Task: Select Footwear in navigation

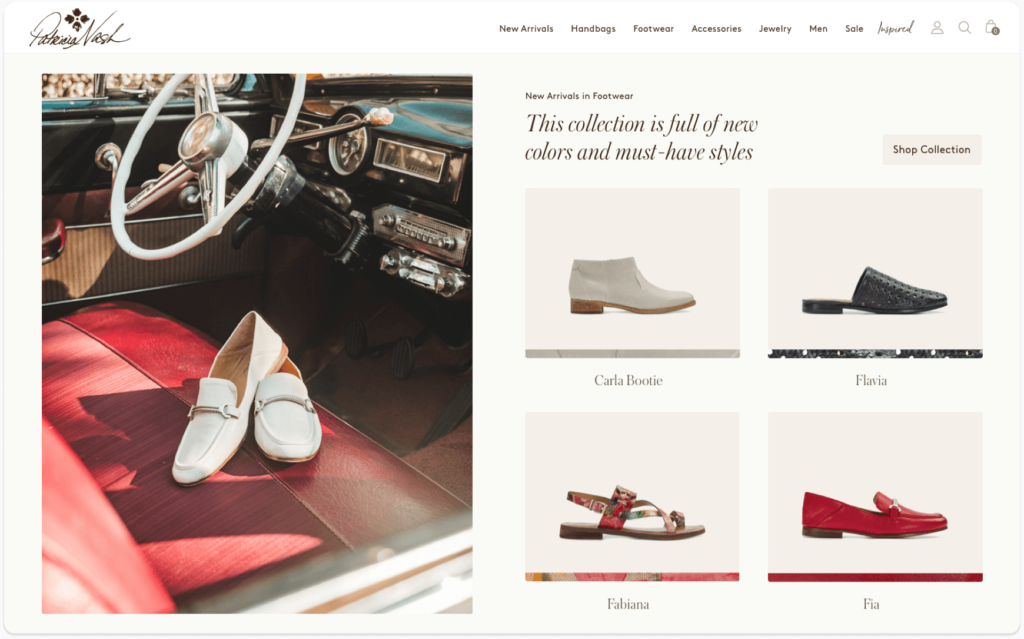Action: tap(653, 29)
